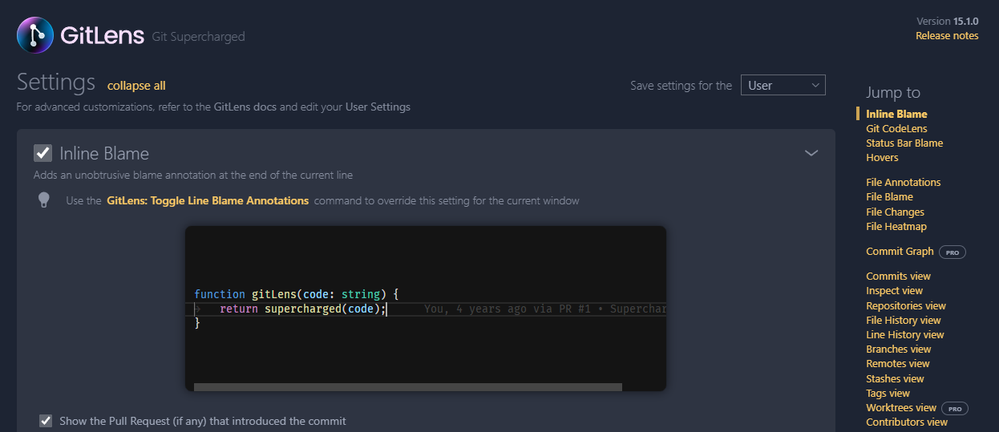The width and height of the screenshot is (999, 432).
Task: Jump to Stashes view section
Action: [x=895, y=379]
